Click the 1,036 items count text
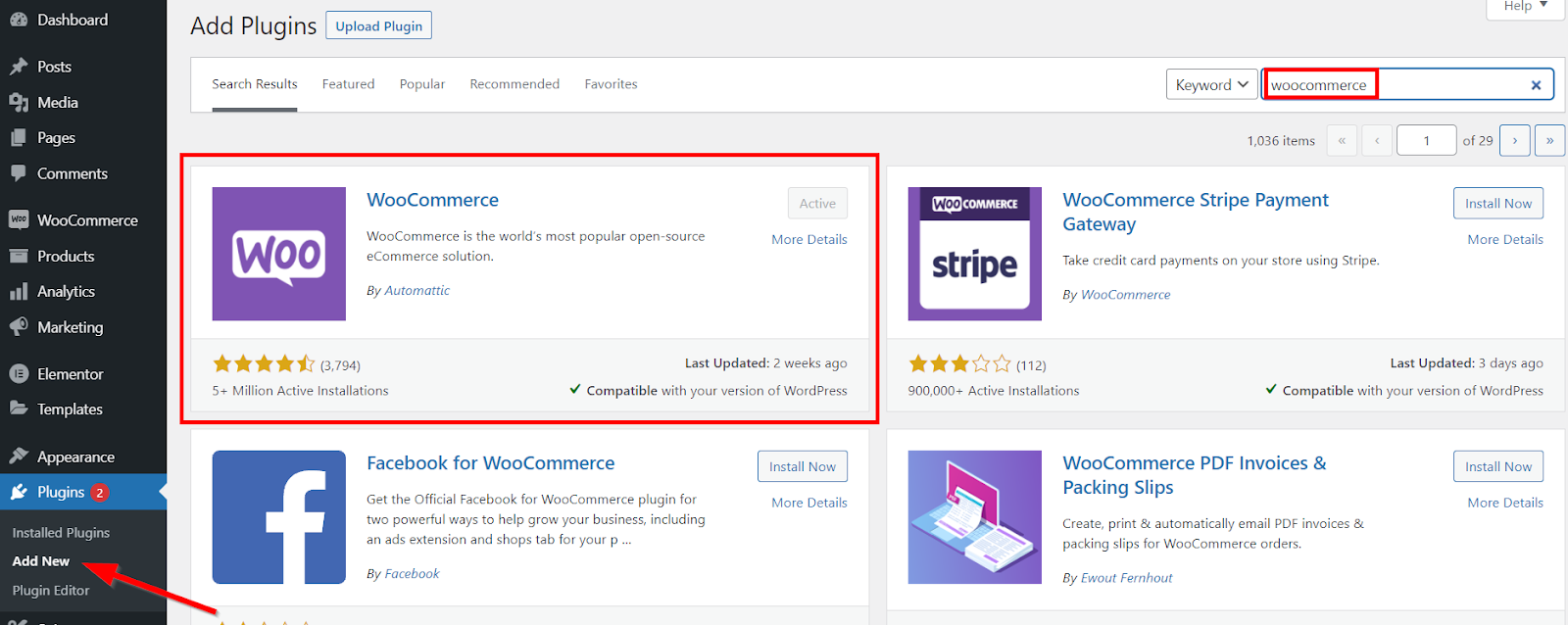 [1281, 141]
